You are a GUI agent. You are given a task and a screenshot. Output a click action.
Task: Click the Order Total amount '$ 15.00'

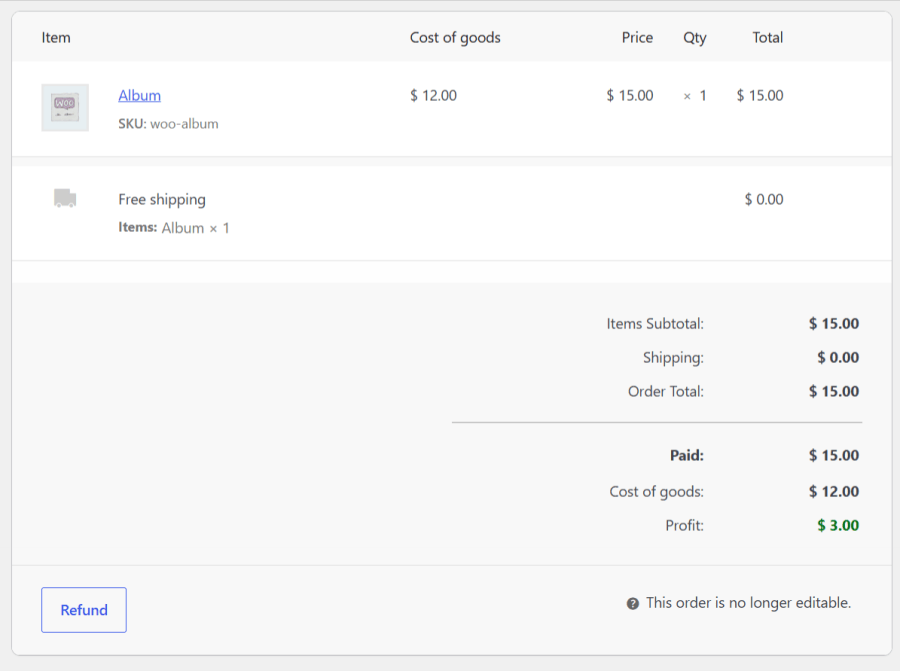[x=834, y=391]
